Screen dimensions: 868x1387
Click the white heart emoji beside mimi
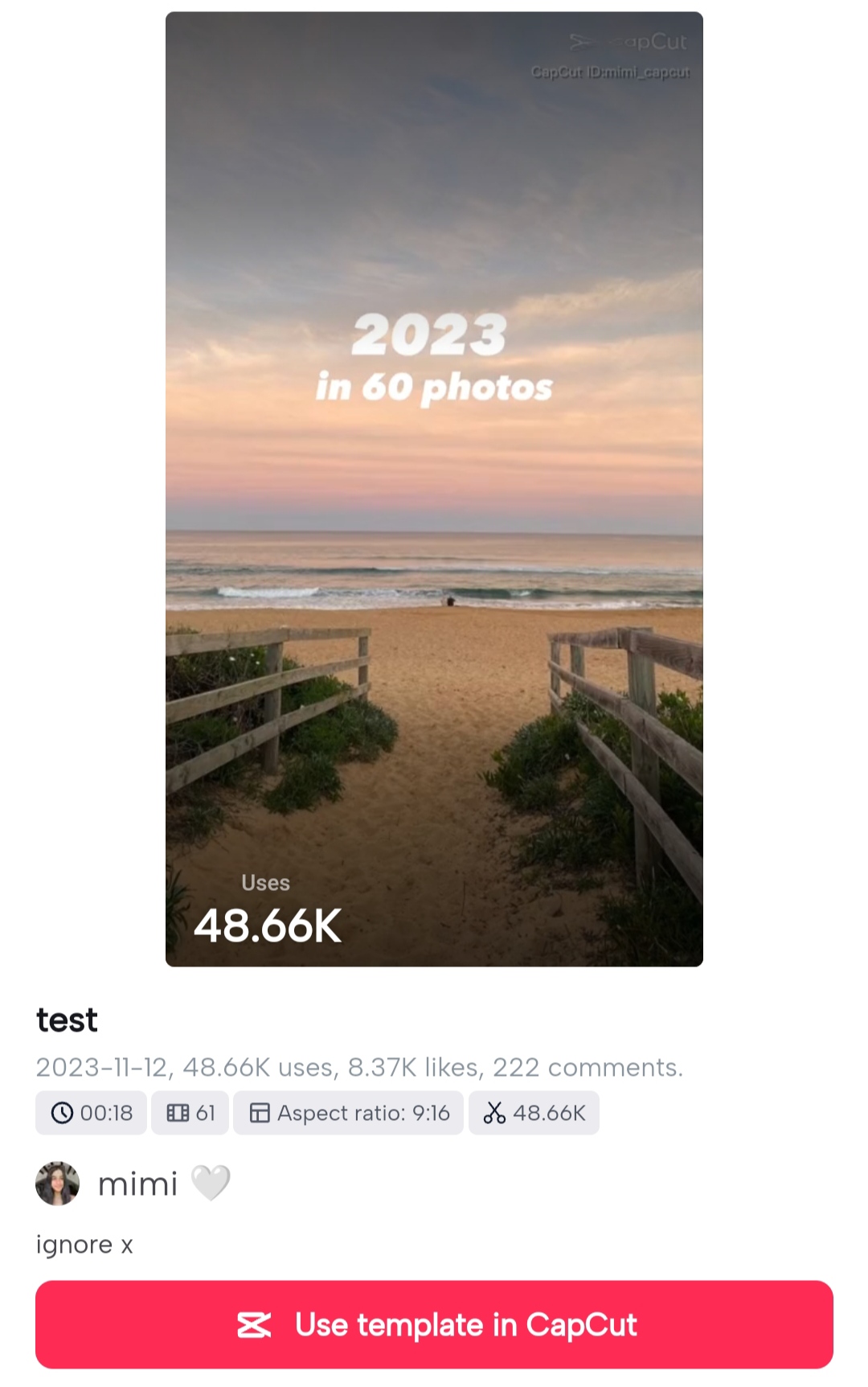pyautogui.click(x=212, y=1181)
